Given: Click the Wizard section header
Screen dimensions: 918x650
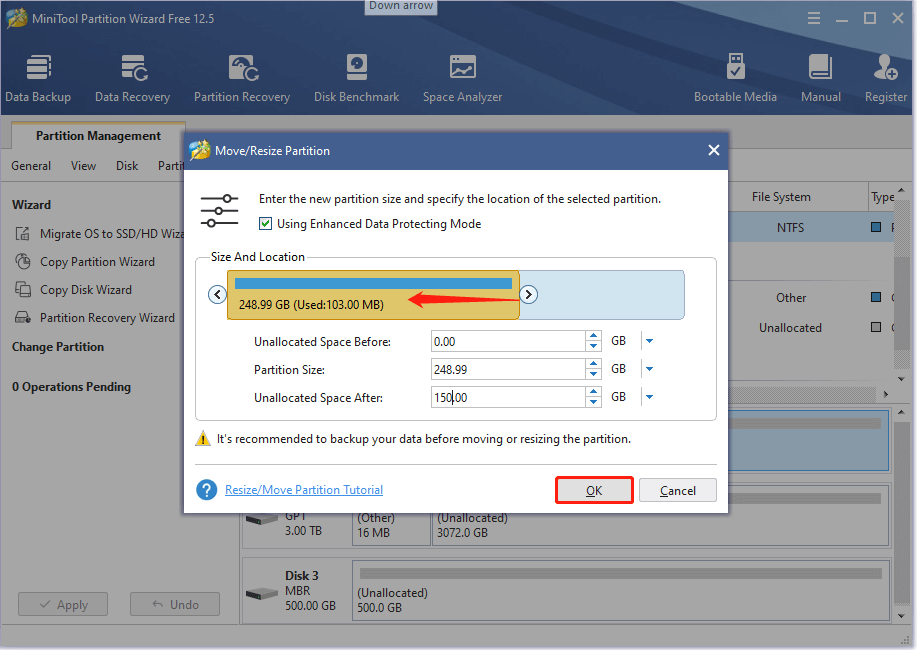Looking at the screenshot, I should pyautogui.click(x=32, y=205).
